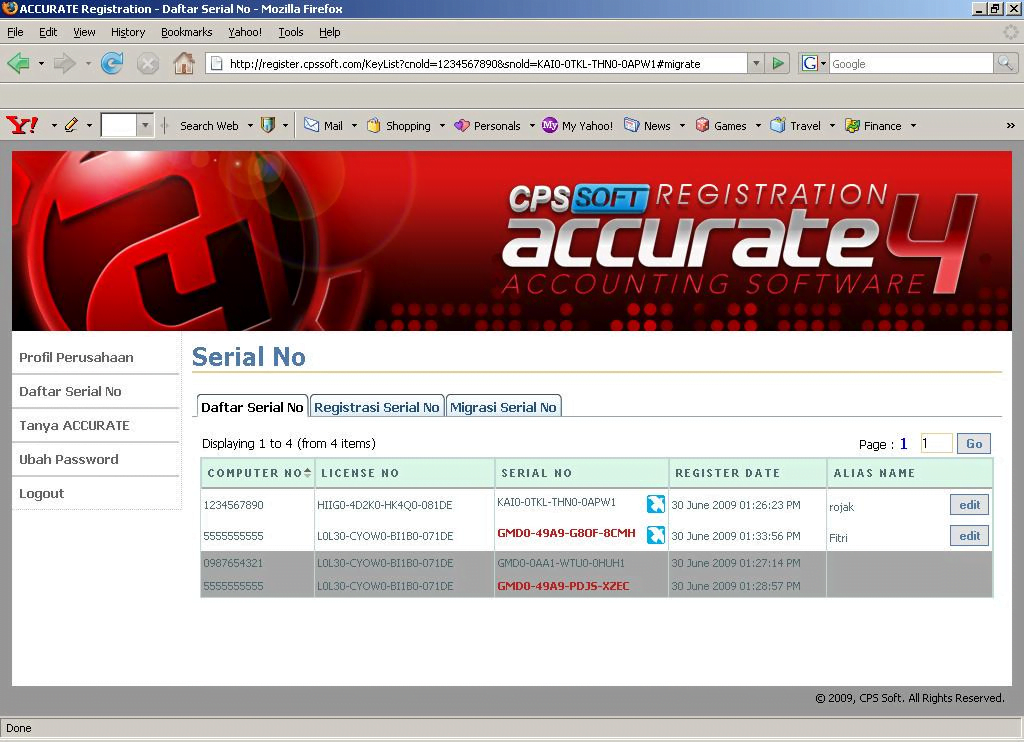
Task: Open the Back button history dropdown
Action: (x=41, y=63)
